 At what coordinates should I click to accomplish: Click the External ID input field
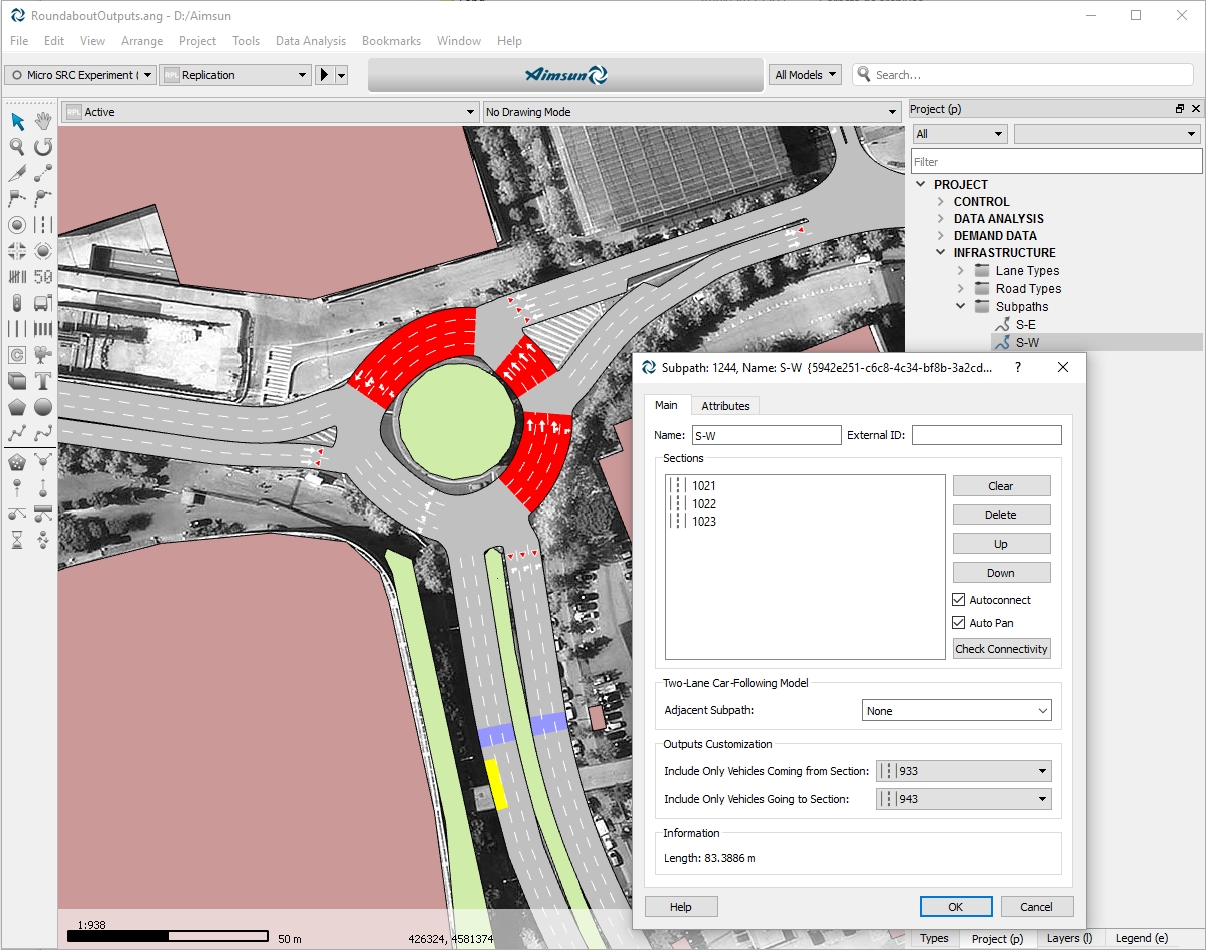pos(986,435)
